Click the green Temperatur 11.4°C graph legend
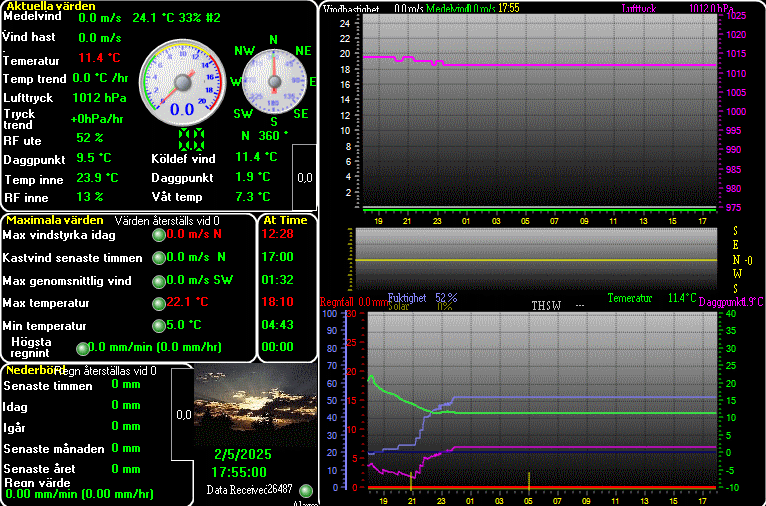766x506 pixels. (652, 297)
